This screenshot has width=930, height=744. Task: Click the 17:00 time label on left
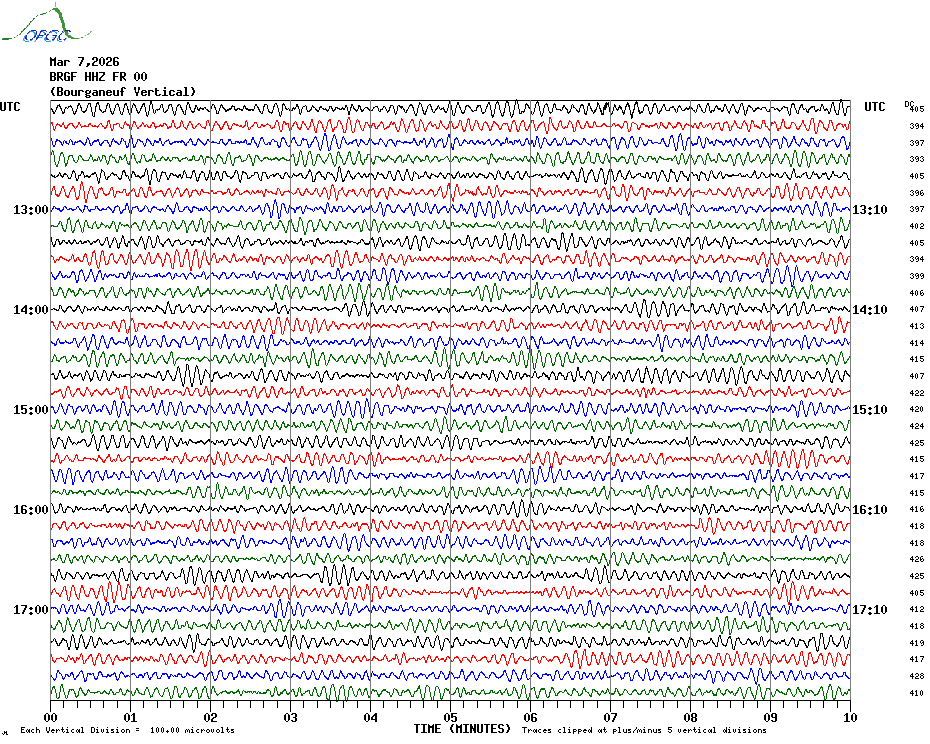(x=31, y=610)
